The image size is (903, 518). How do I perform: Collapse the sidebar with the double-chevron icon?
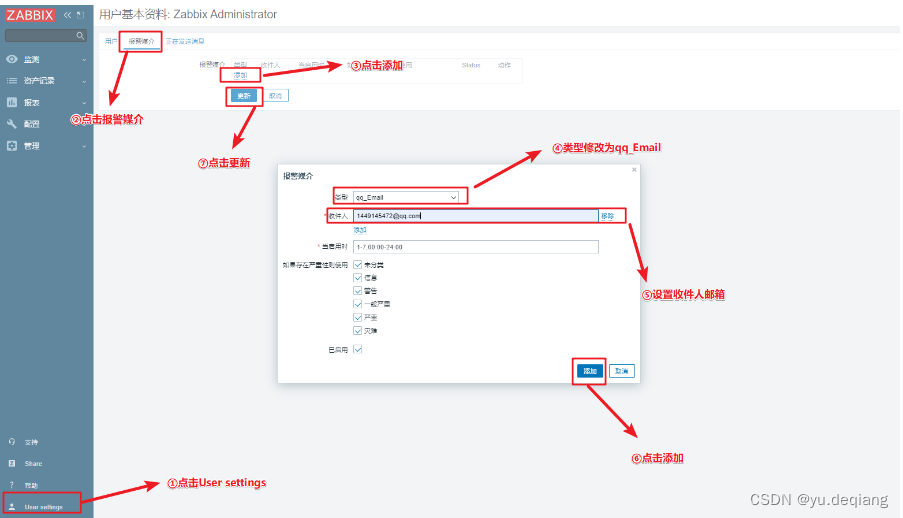click(67, 15)
